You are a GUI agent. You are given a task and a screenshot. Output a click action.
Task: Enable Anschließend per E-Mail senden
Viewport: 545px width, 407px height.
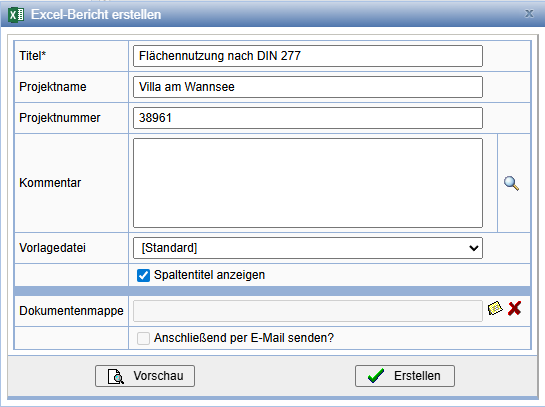point(143,338)
